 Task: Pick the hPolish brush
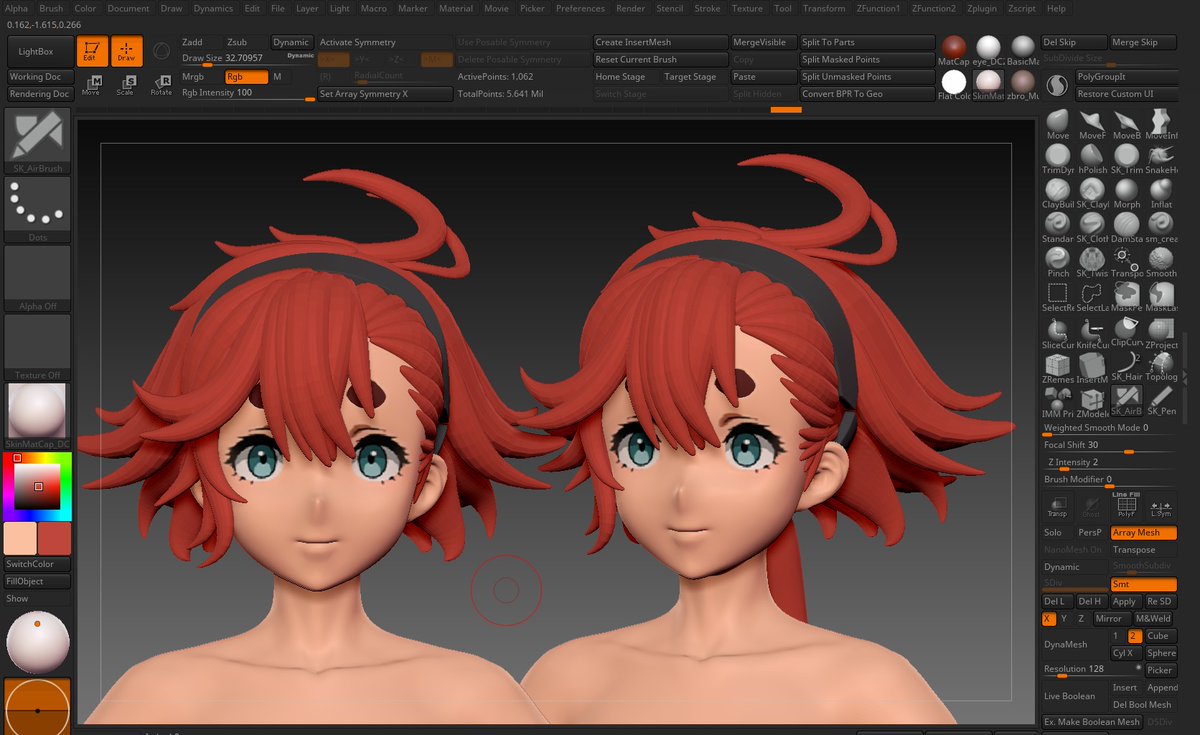[x=1092, y=159]
